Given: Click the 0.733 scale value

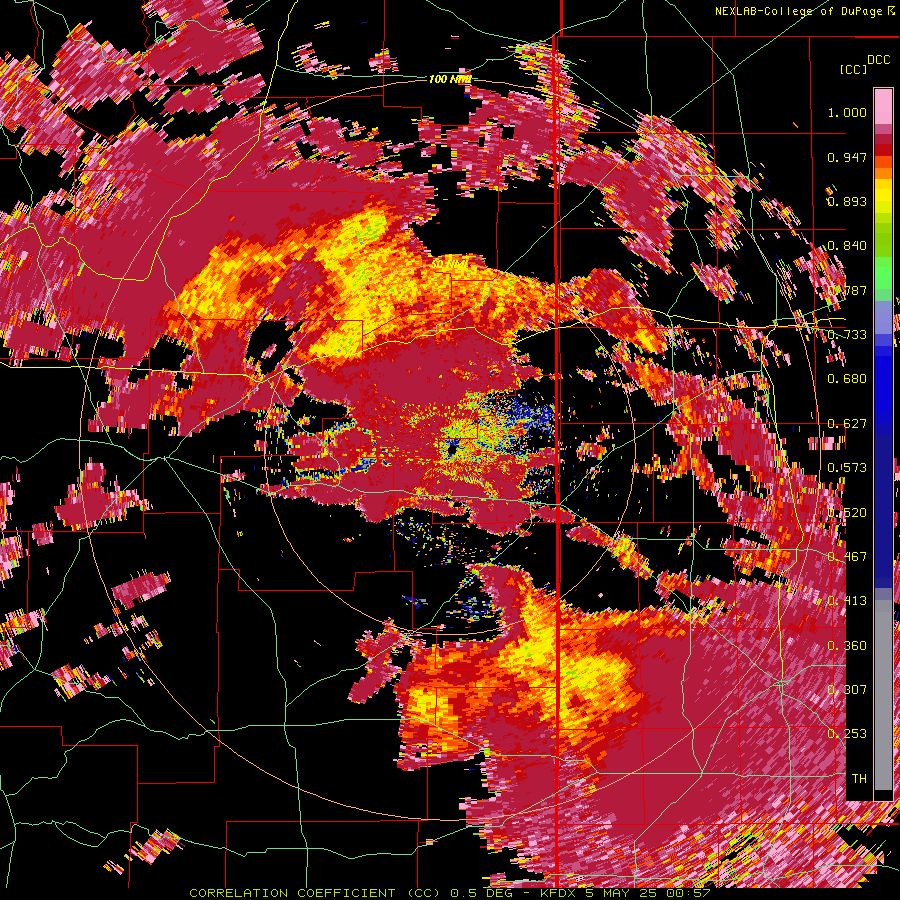Looking at the screenshot, I should click(x=847, y=335).
